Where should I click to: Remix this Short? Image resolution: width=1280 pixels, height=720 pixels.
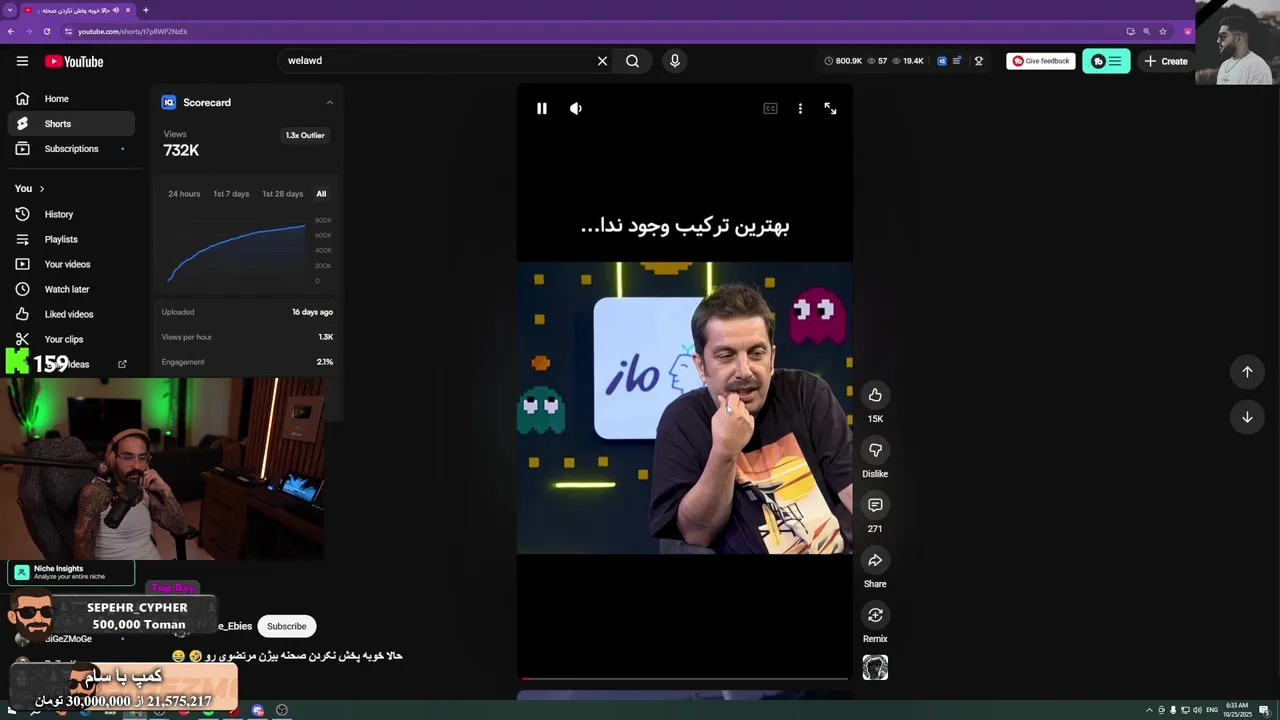(875, 615)
